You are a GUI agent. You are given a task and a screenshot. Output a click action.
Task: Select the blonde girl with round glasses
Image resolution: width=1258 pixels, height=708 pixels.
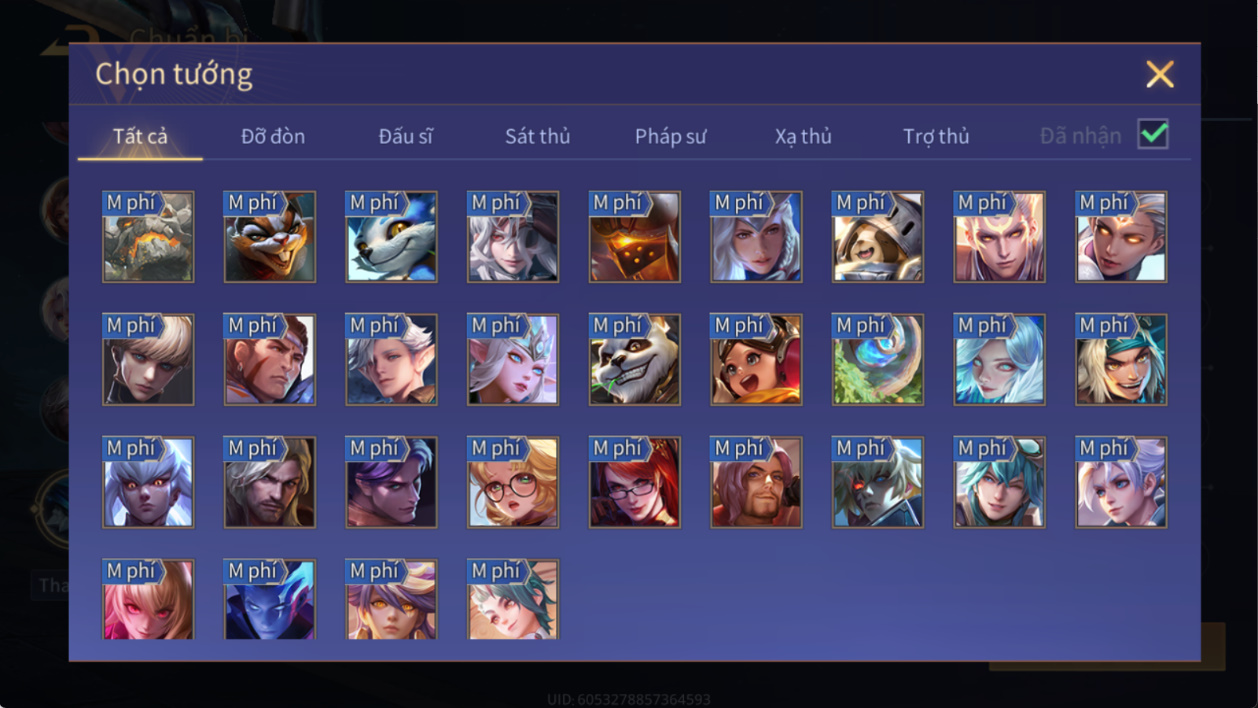pyautogui.click(x=513, y=482)
